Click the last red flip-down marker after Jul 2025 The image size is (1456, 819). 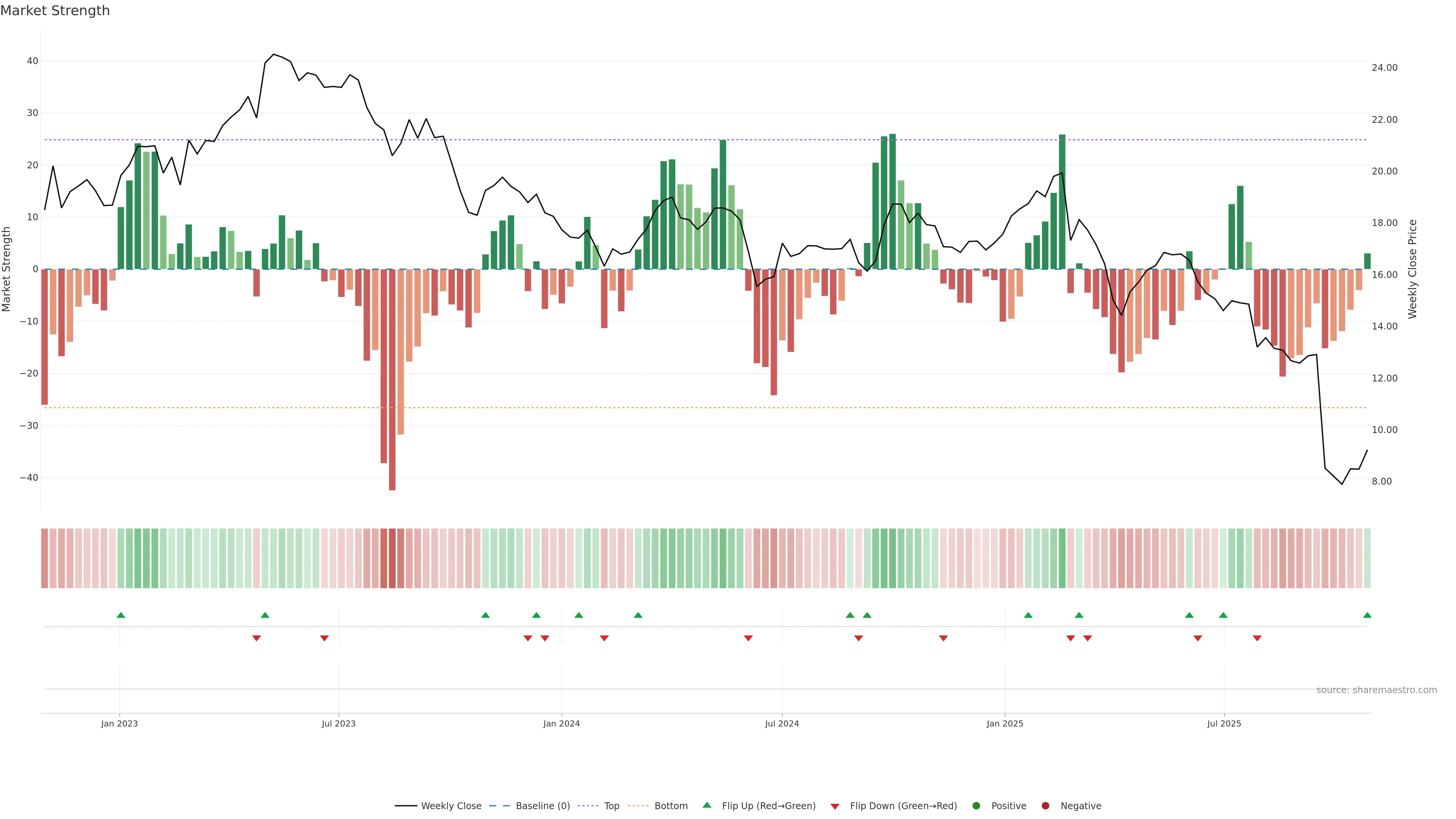(x=1257, y=638)
